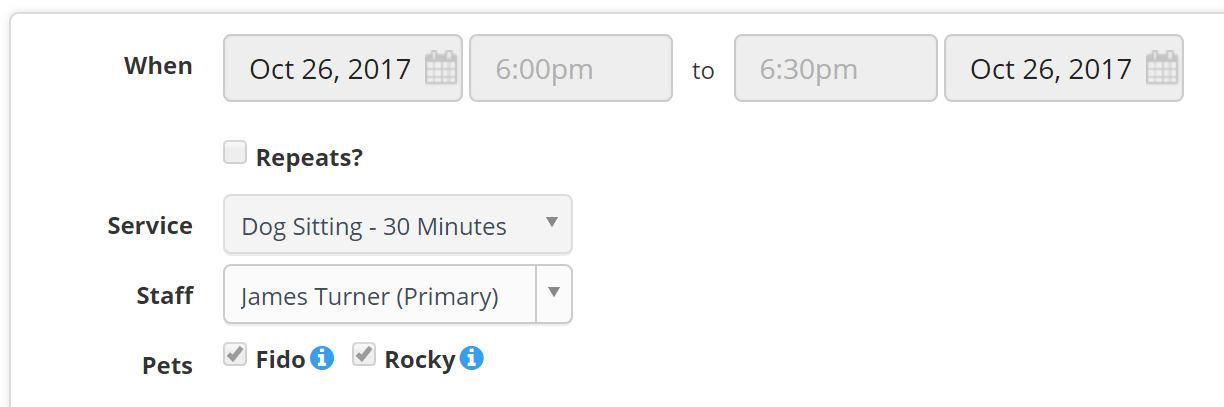Show Rocky's pet info icon
Screen dimensions: 1224x407
pyautogui.click(x=472, y=358)
